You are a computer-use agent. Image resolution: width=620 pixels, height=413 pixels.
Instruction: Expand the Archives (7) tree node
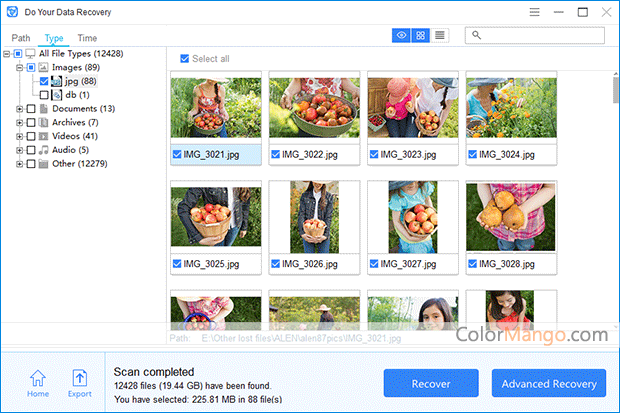click(19, 123)
